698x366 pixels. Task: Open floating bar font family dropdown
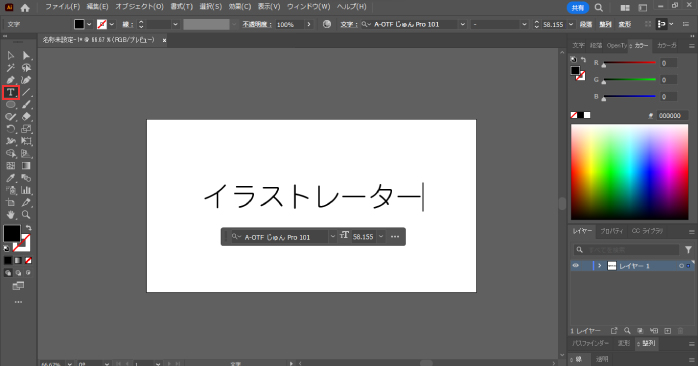(x=332, y=237)
